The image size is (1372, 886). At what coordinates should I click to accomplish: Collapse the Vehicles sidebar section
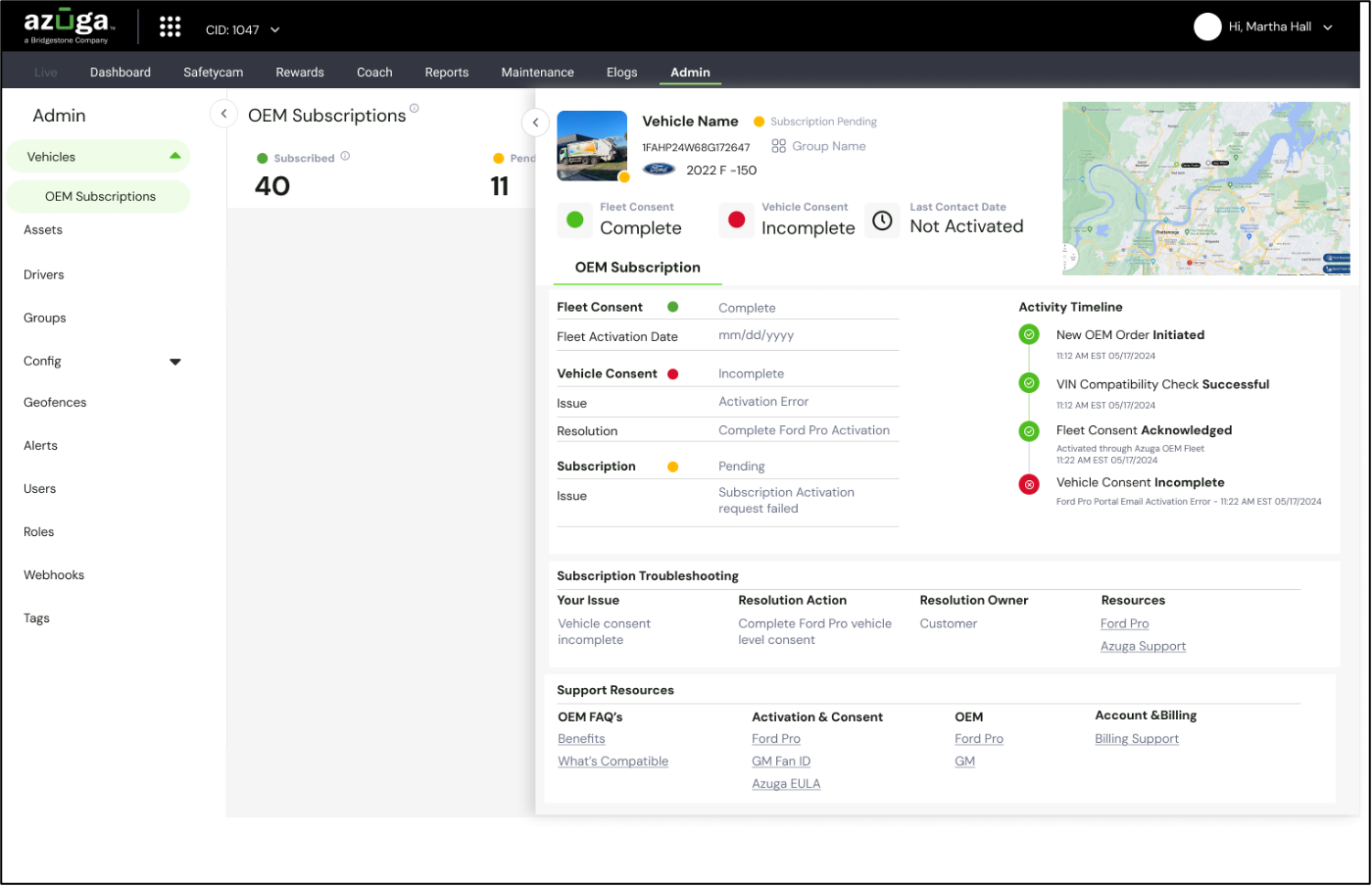click(x=175, y=156)
